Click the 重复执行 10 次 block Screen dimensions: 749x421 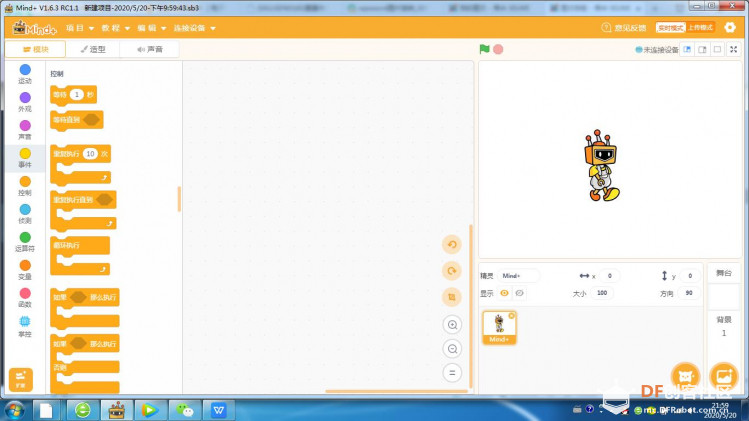pos(80,165)
